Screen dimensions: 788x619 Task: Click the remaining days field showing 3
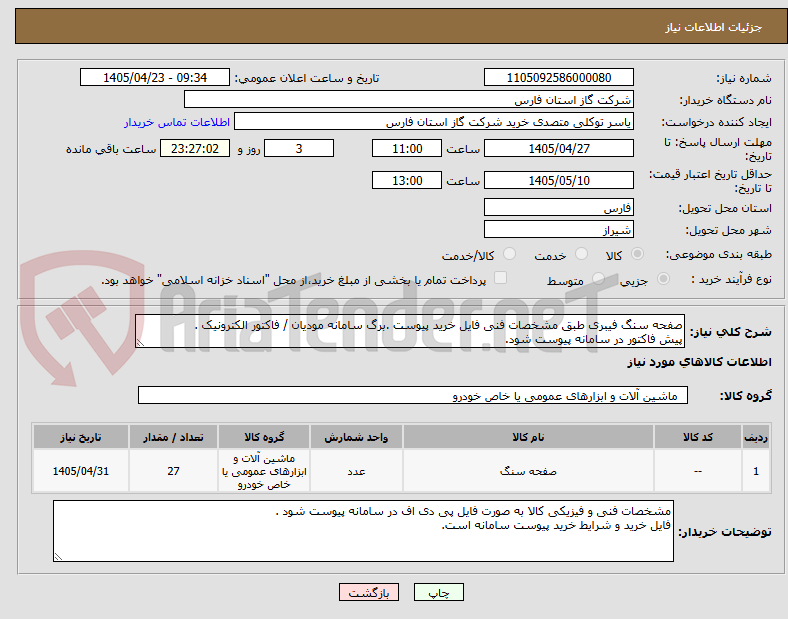click(299, 148)
